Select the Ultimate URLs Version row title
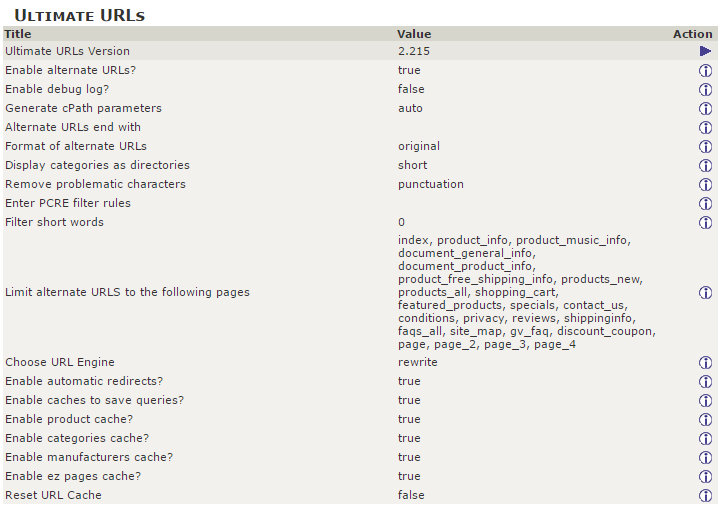726x516 pixels. 67,51
